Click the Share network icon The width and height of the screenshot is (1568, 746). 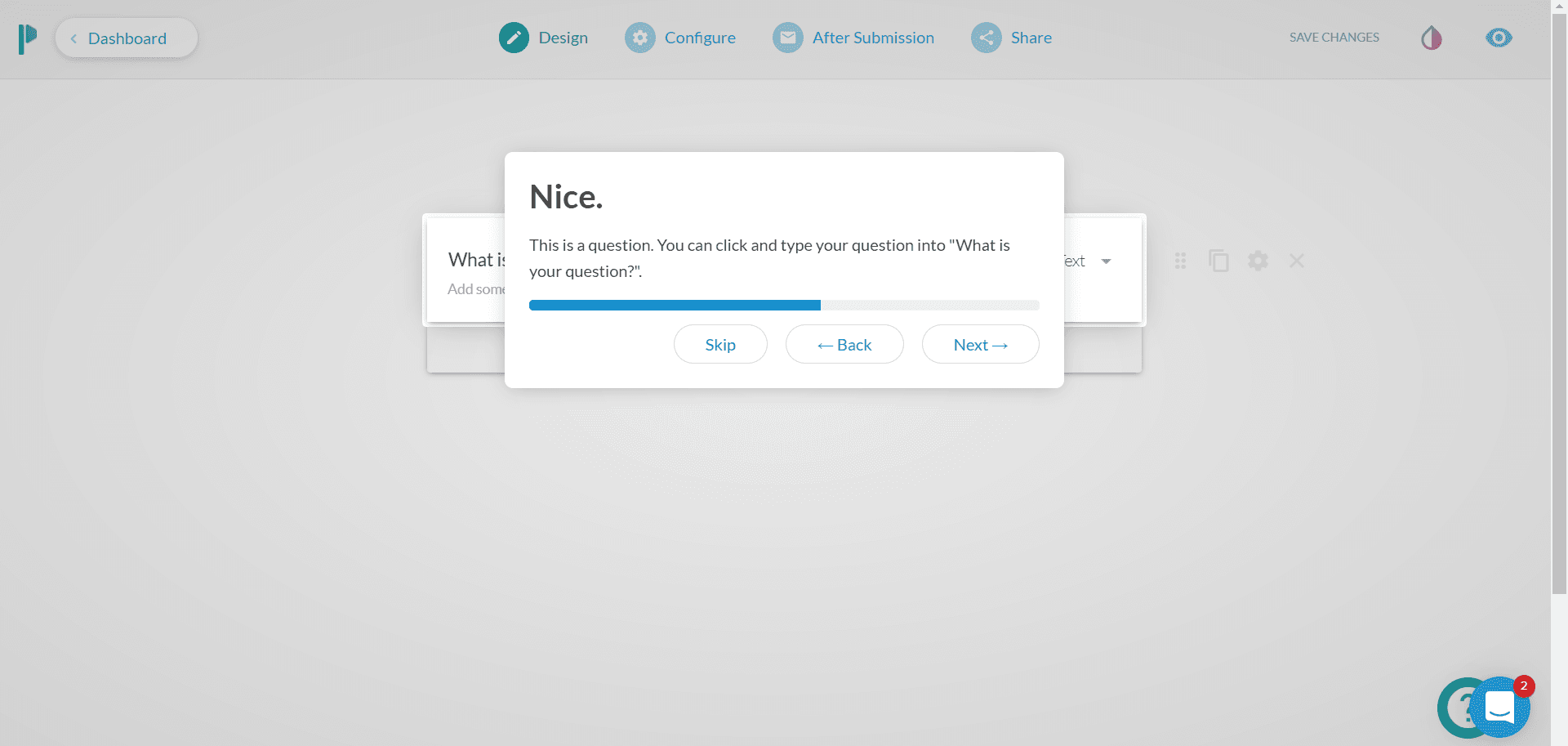coord(987,38)
